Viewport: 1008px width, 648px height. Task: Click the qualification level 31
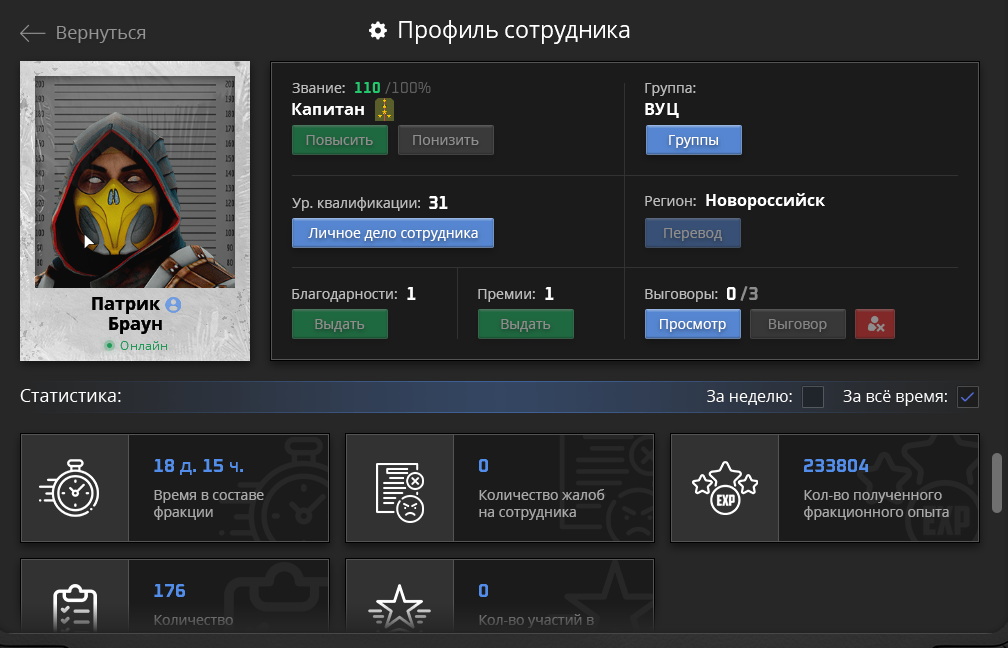(438, 203)
